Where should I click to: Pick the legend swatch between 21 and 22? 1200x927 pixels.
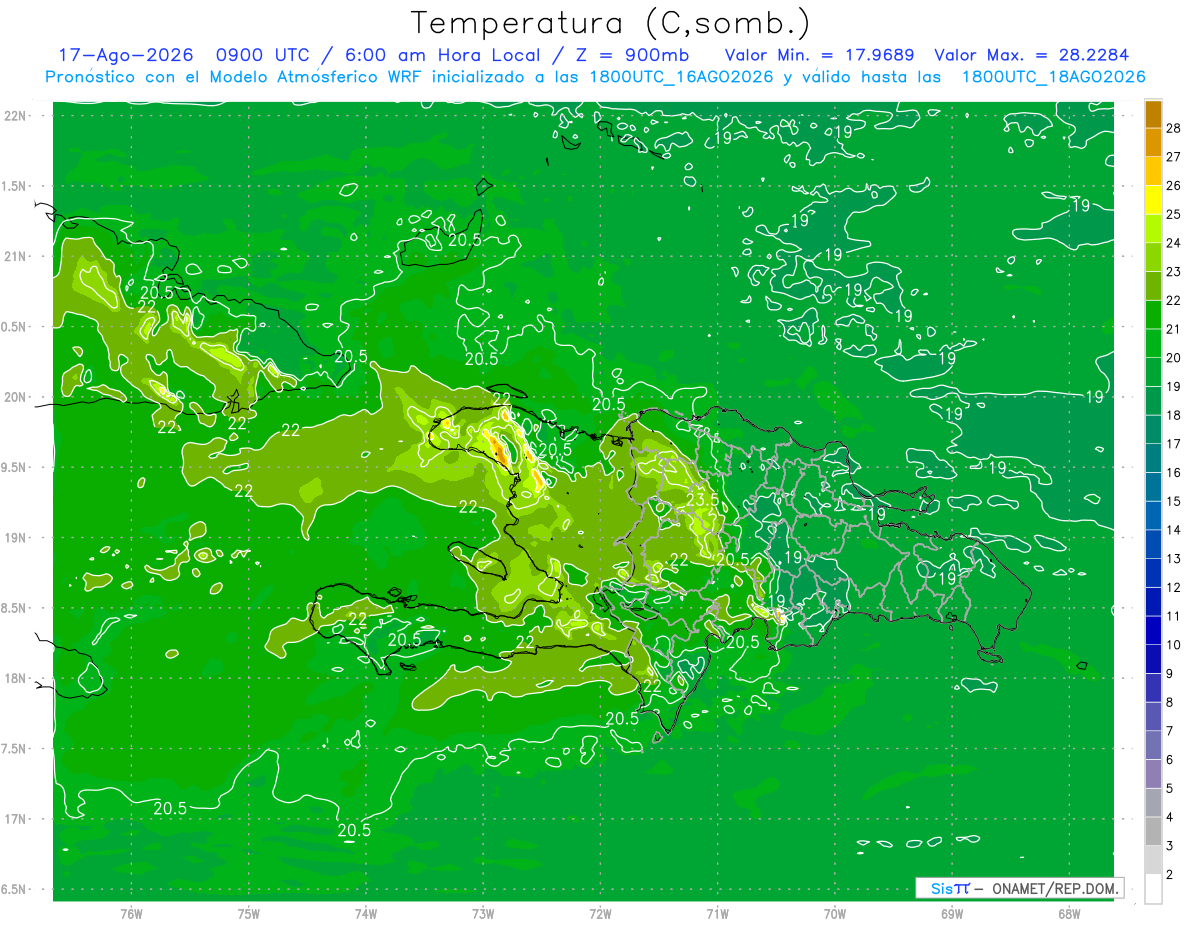pyautogui.click(x=1154, y=315)
